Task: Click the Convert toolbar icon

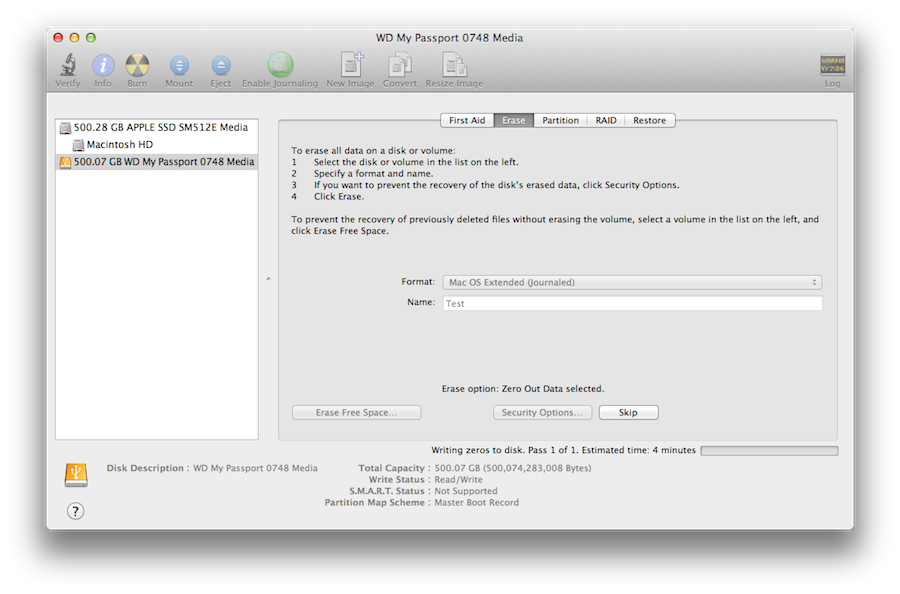Action: click(400, 64)
